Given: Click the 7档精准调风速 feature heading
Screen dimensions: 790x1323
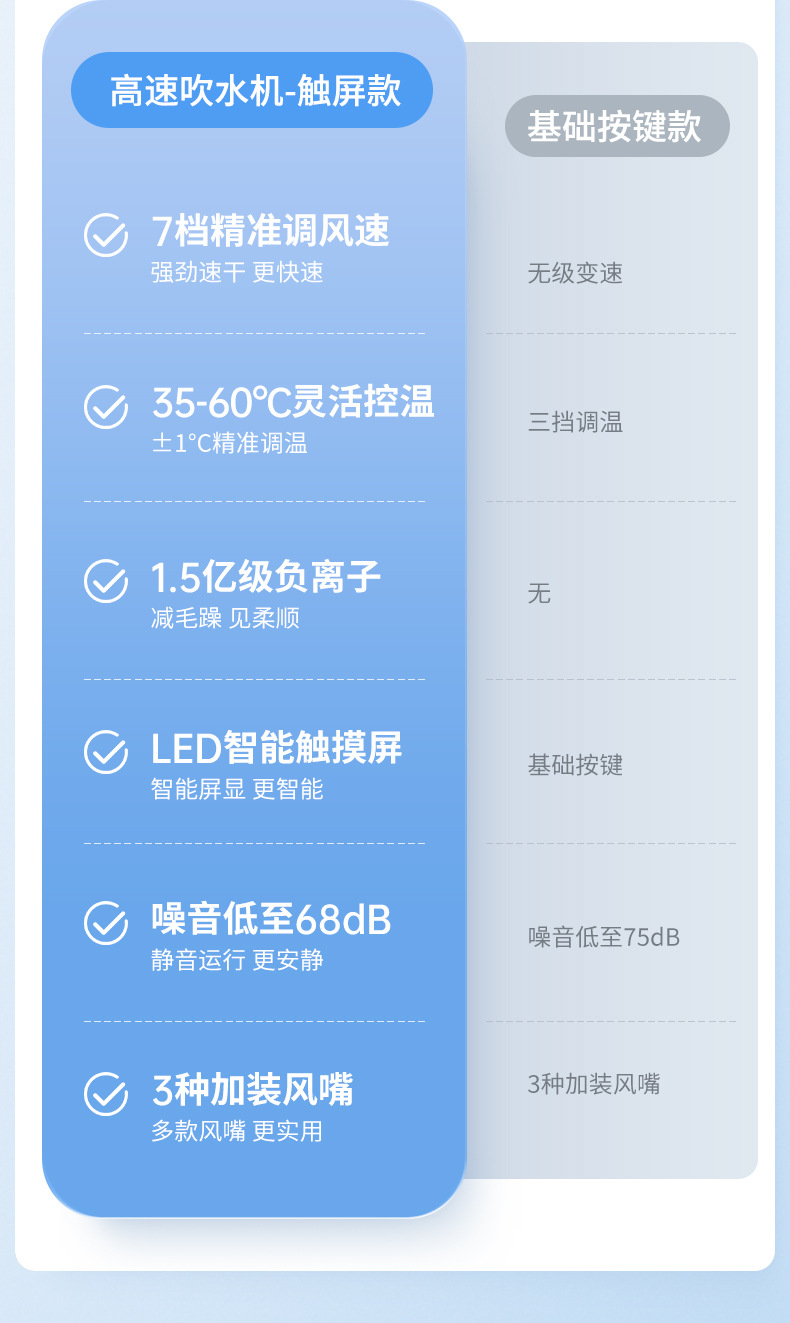Looking at the screenshot, I should pos(270,232).
